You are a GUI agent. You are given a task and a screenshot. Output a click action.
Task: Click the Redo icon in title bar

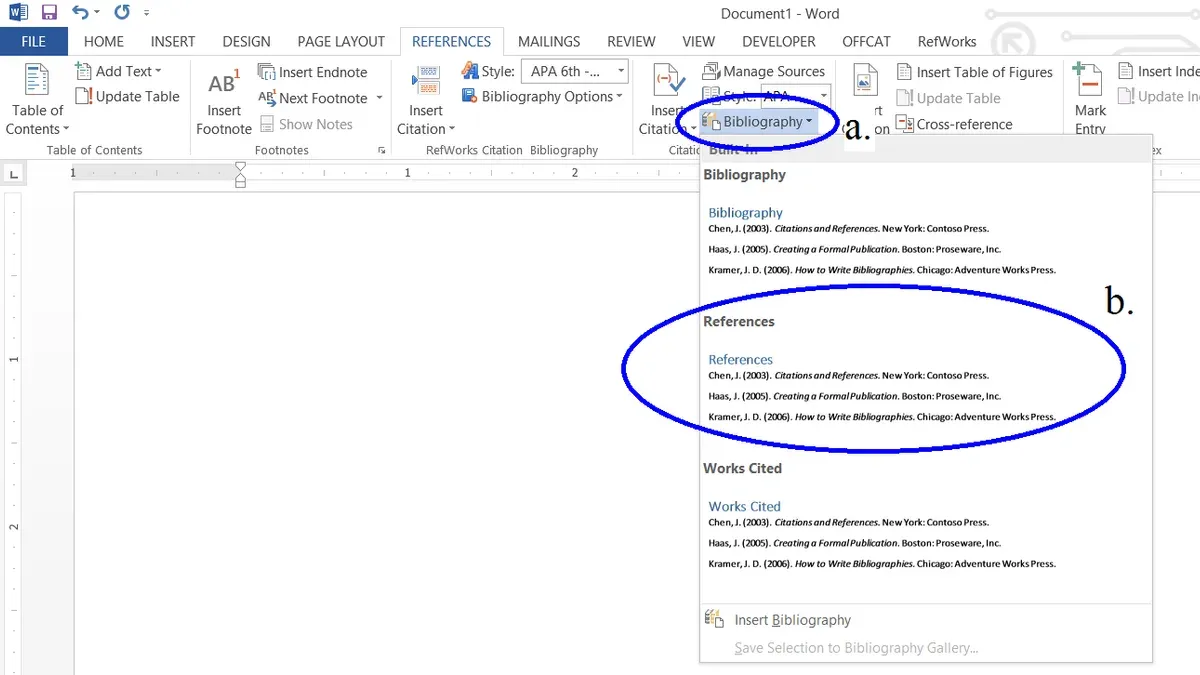(x=122, y=13)
